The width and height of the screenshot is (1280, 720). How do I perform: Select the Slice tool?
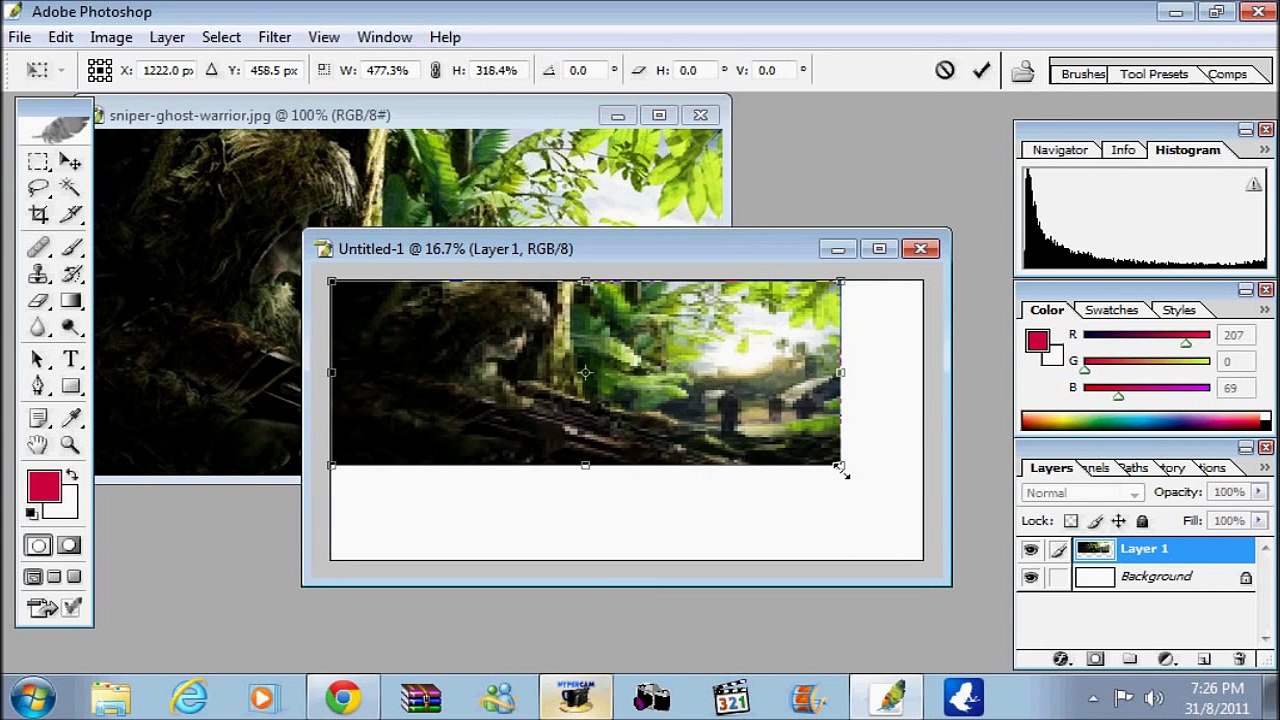click(x=70, y=214)
